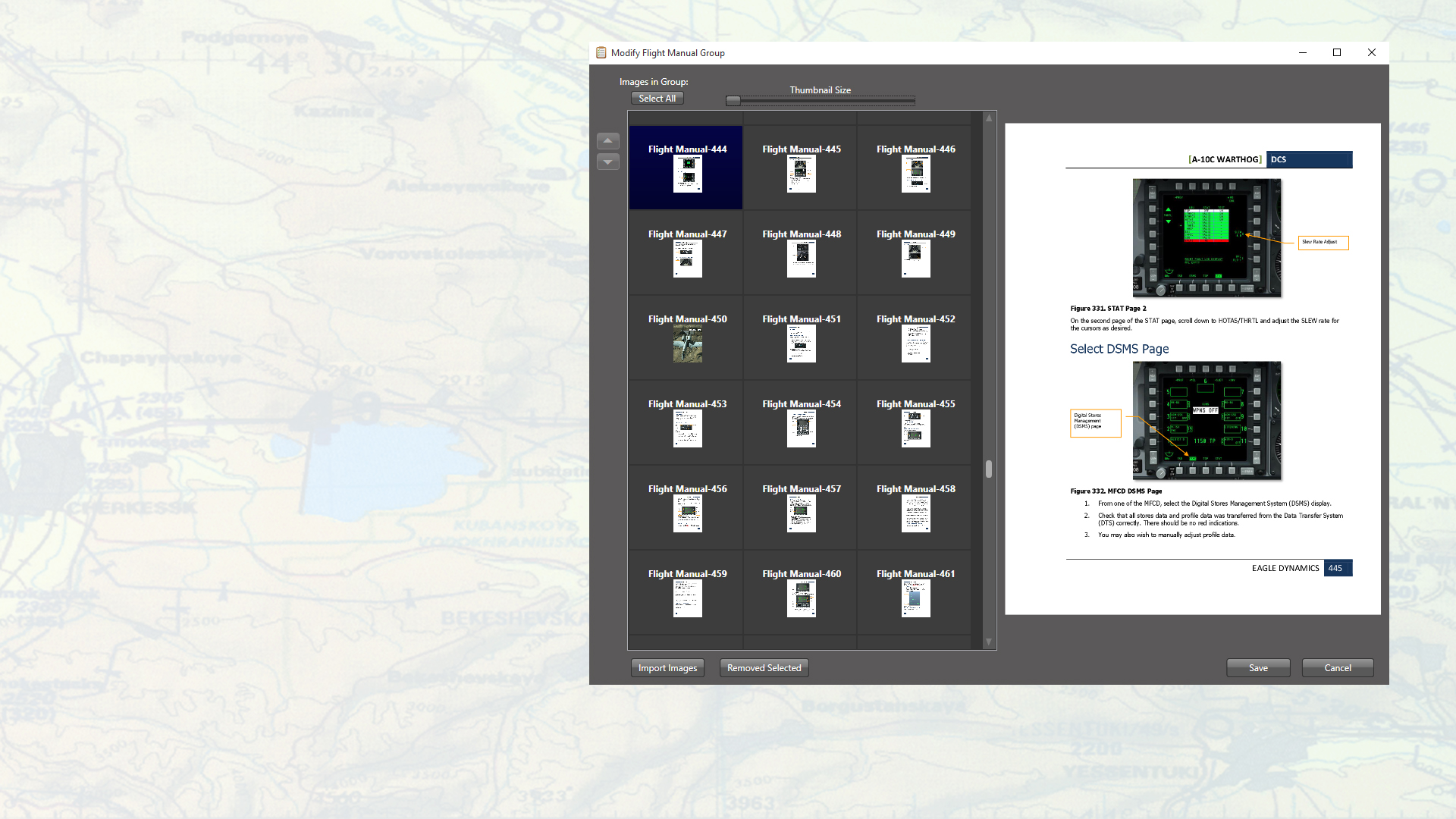Select the Flight Manual-453 thumbnail
1456x819 pixels.
[x=686, y=422]
